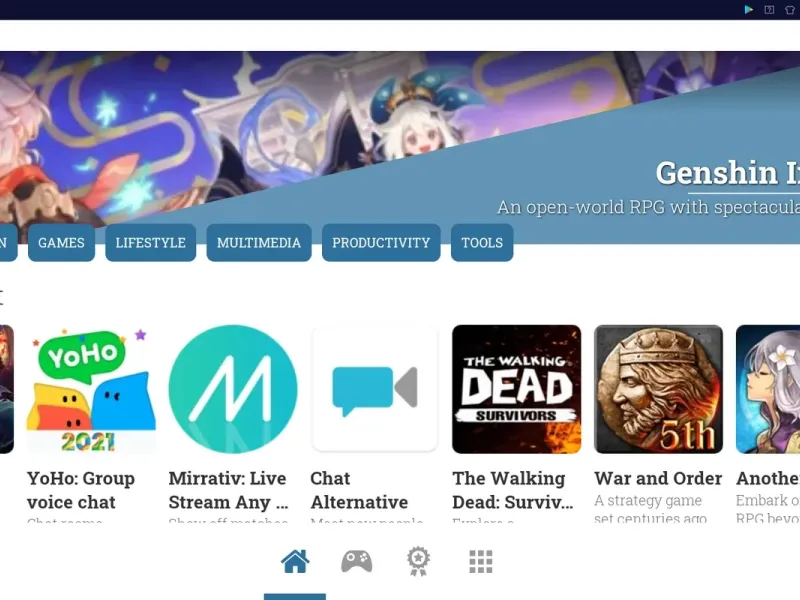Viewport: 800px width, 600px height.
Task: Click the 'Another' app title at right edge
Action: coord(768,479)
